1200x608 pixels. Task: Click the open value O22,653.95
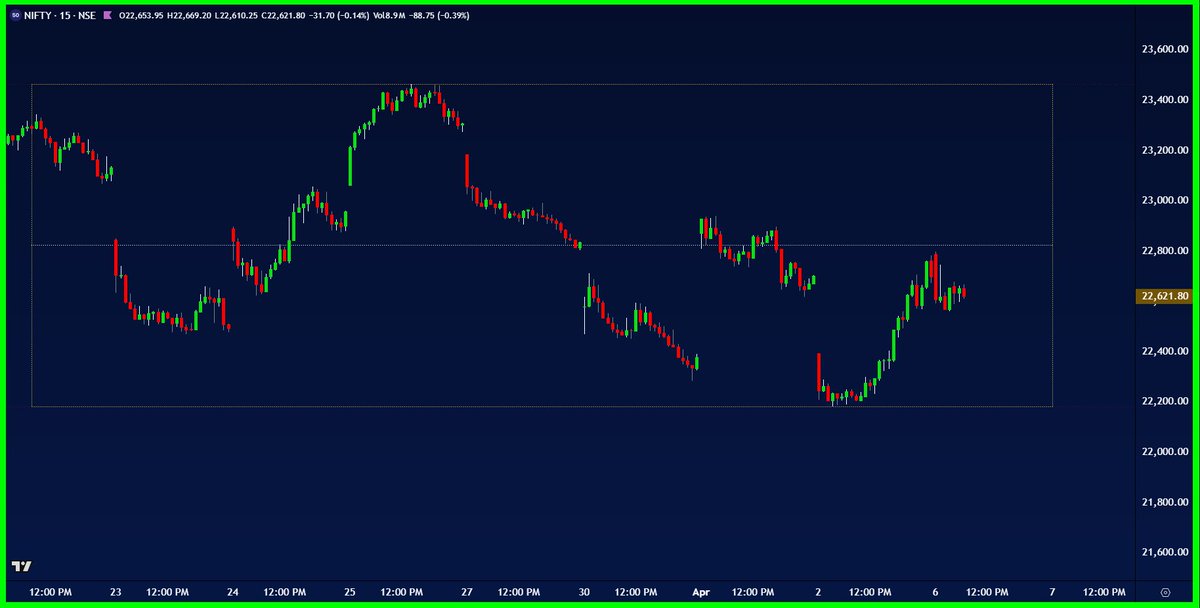(141, 16)
